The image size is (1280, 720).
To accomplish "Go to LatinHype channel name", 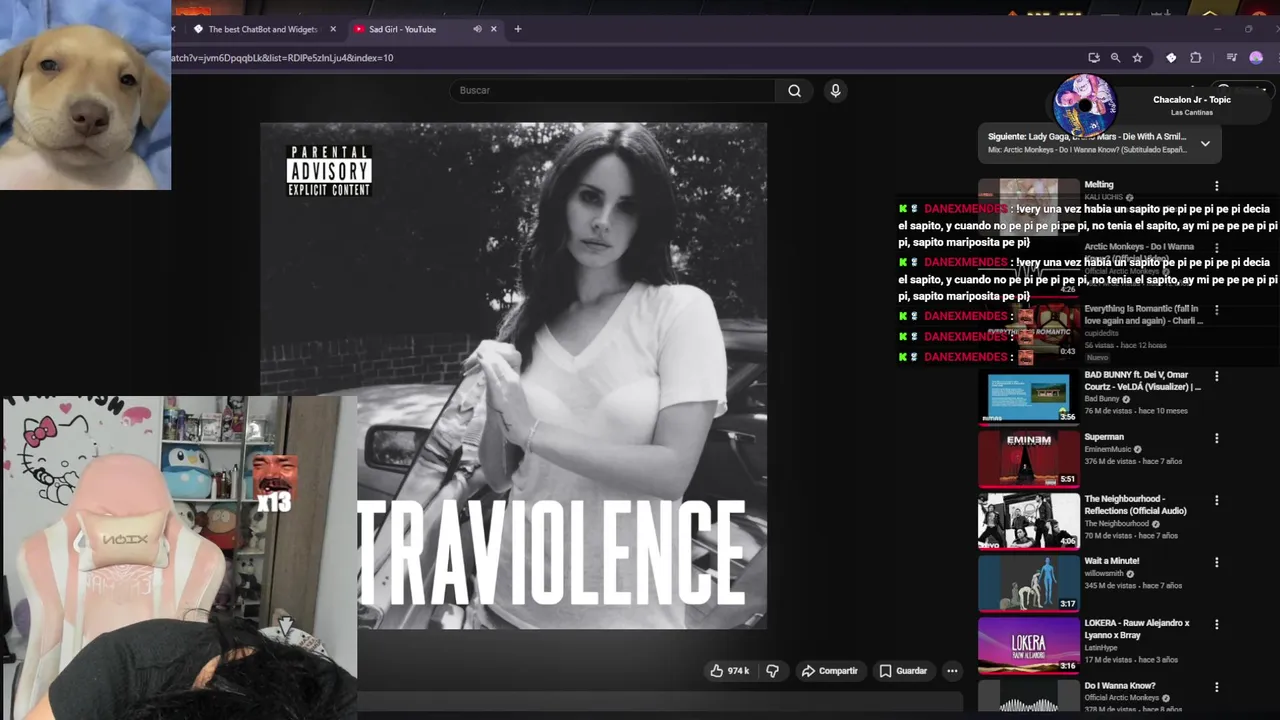I will click(1101, 648).
